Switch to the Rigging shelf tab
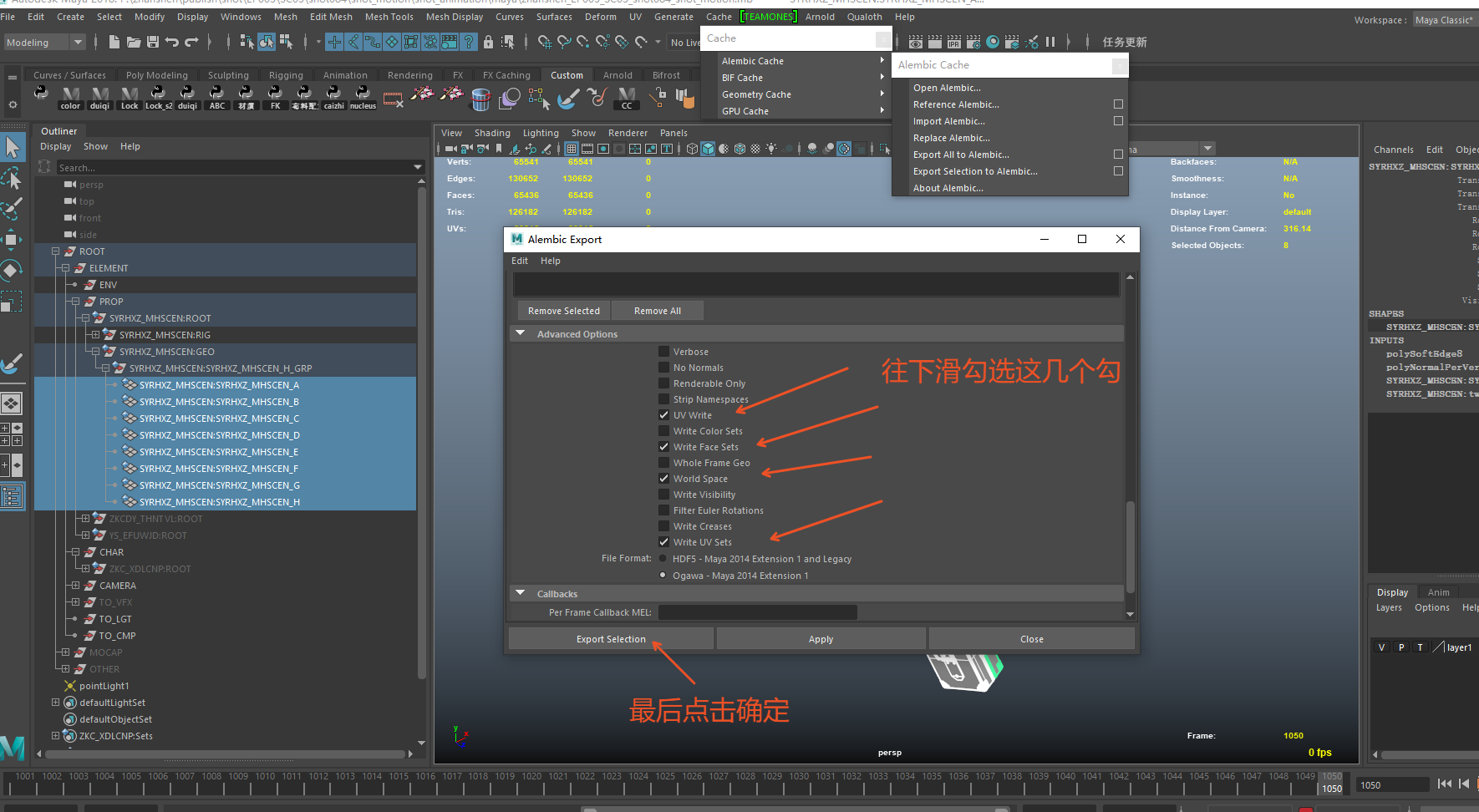 [286, 75]
